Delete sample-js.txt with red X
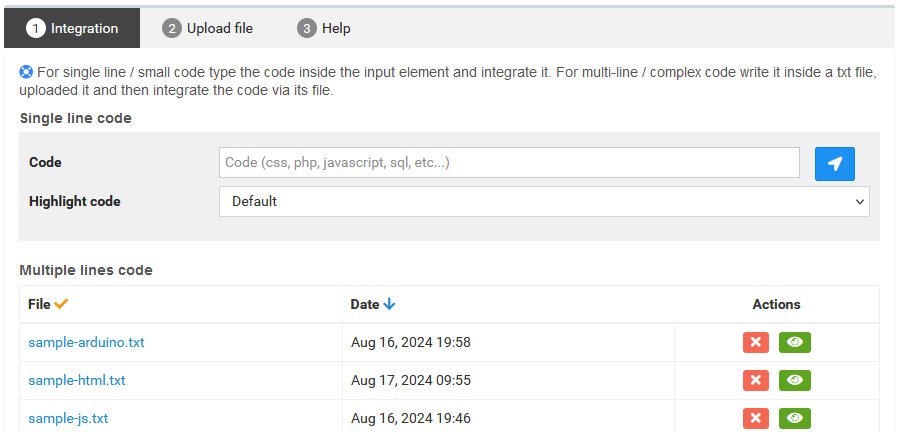Screen dimensions: 899x432 click(x=755, y=418)
